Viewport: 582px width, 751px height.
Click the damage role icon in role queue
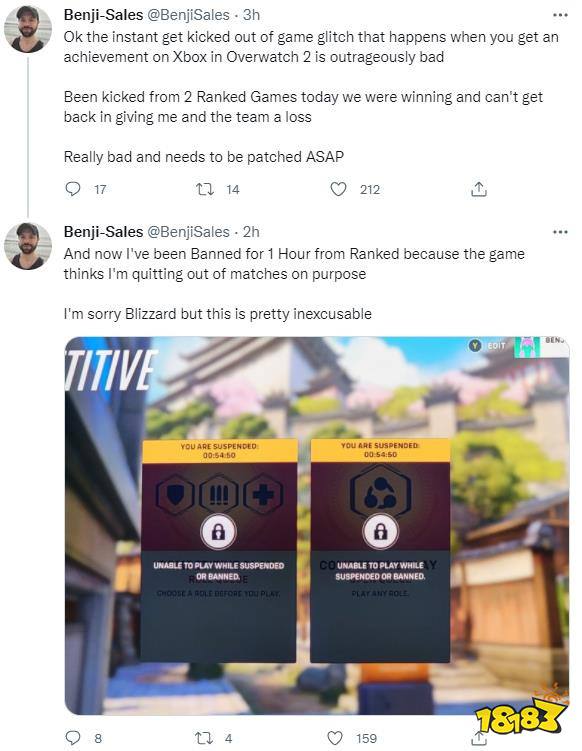(x=218, y=494)
